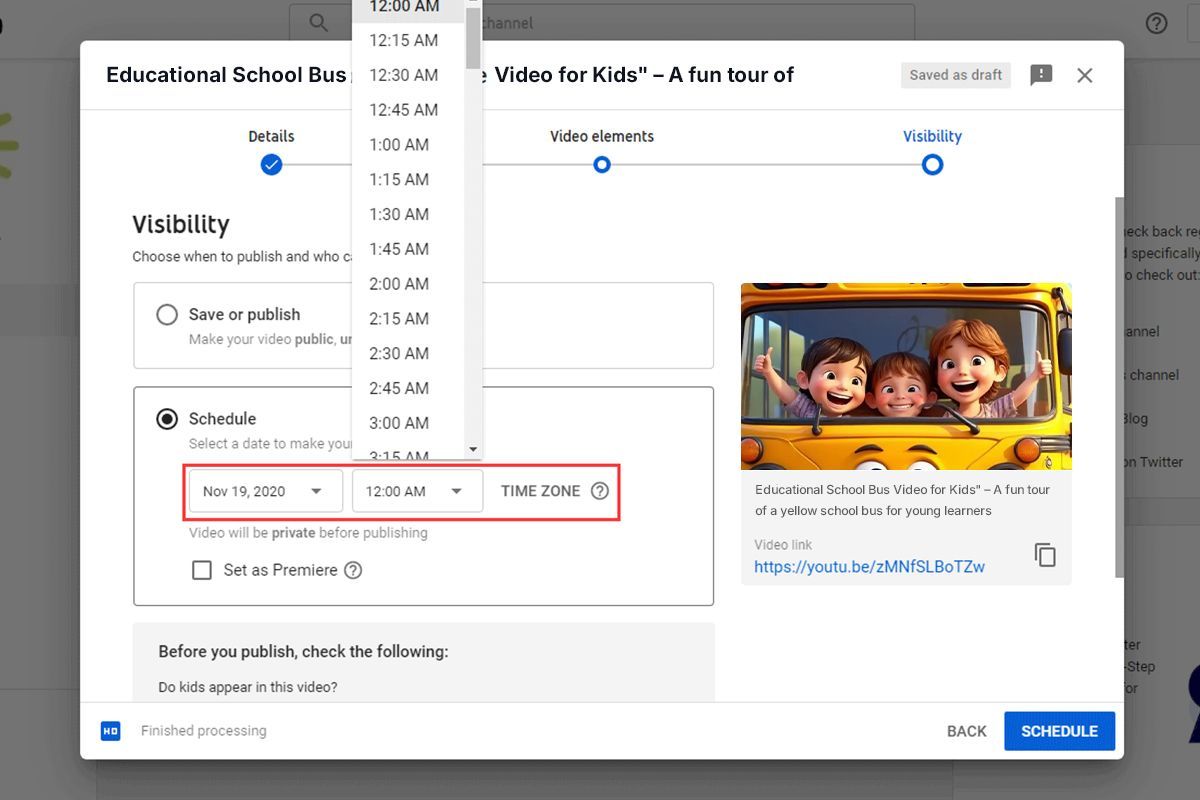Click the dialog's vertical scrollbar

(1119, 387)
